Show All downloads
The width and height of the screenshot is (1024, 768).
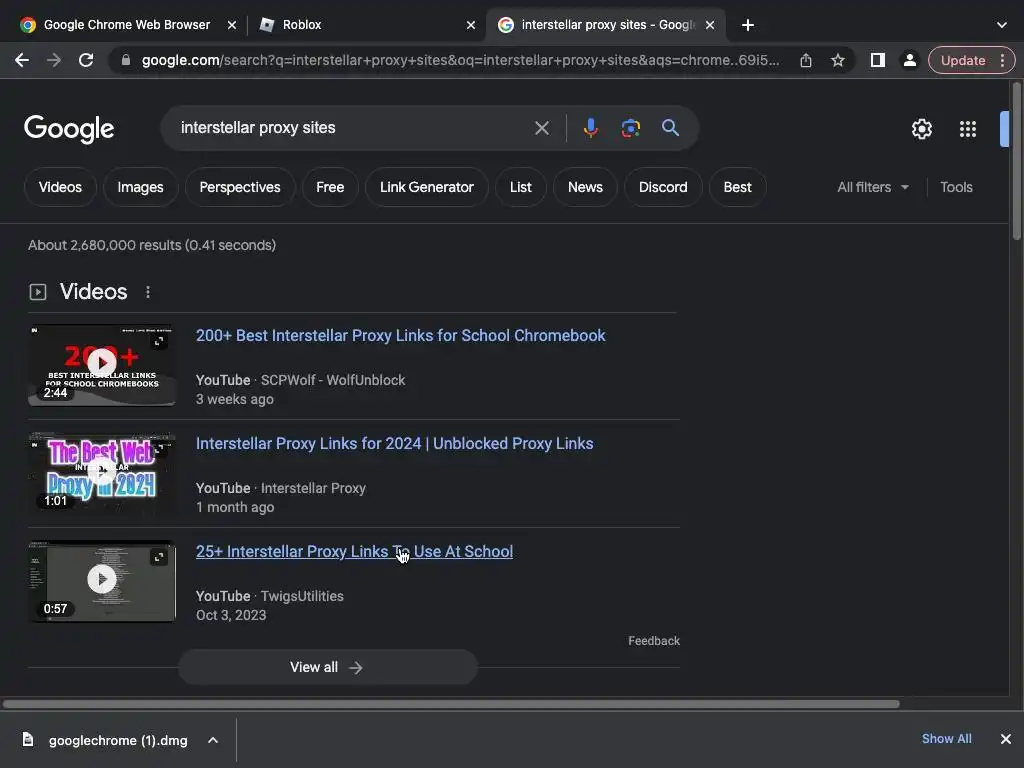[x=946, y=739]
